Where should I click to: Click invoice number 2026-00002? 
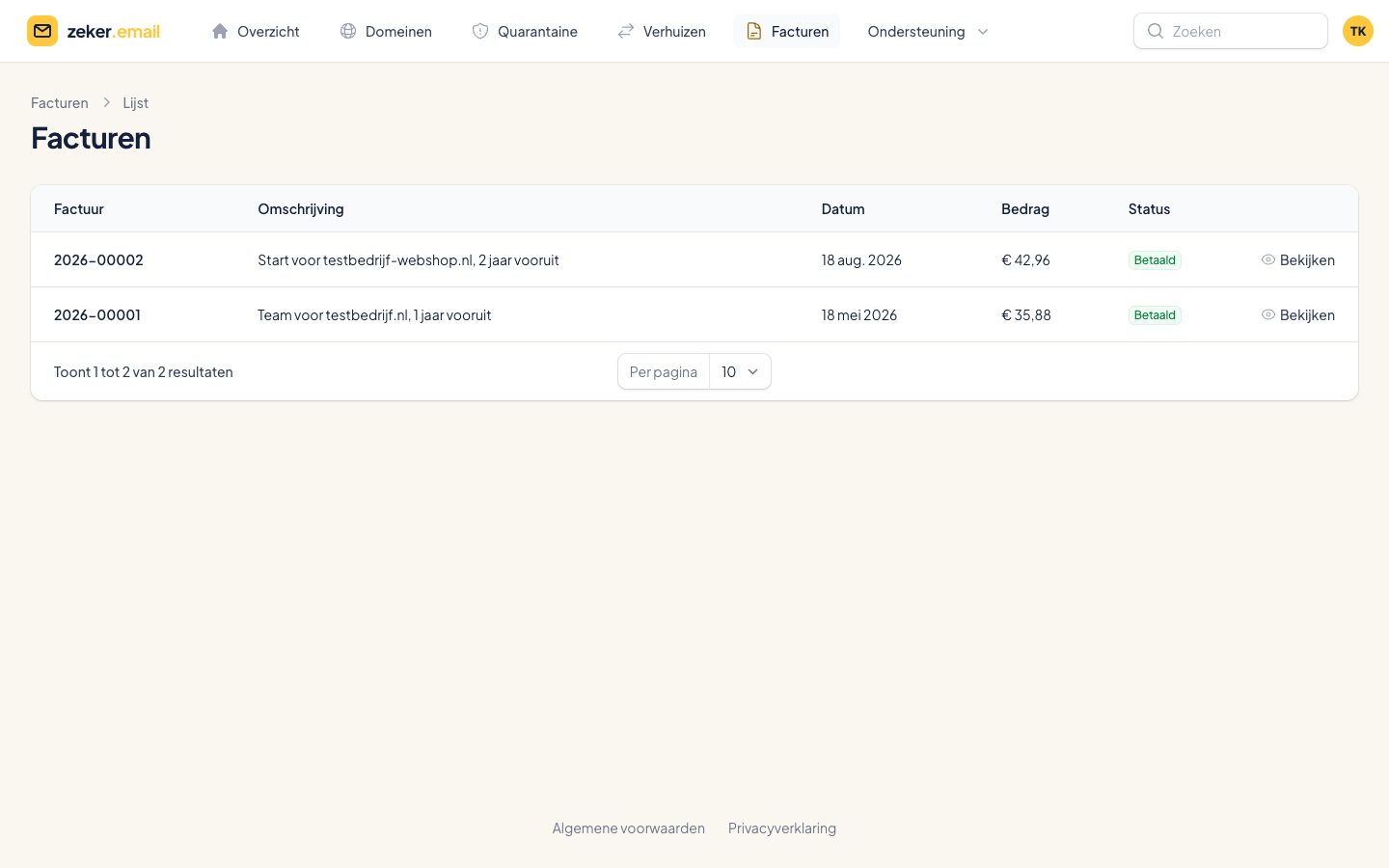click(98, 259)
